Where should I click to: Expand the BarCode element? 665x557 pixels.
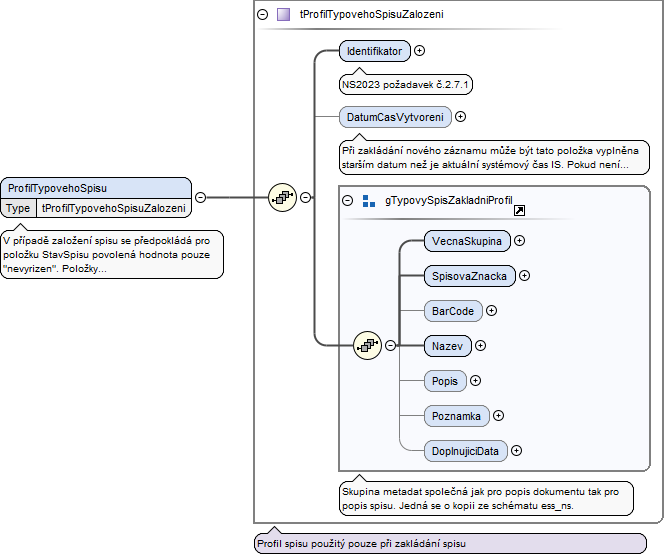pyautogui.click(x=491, y=311)
